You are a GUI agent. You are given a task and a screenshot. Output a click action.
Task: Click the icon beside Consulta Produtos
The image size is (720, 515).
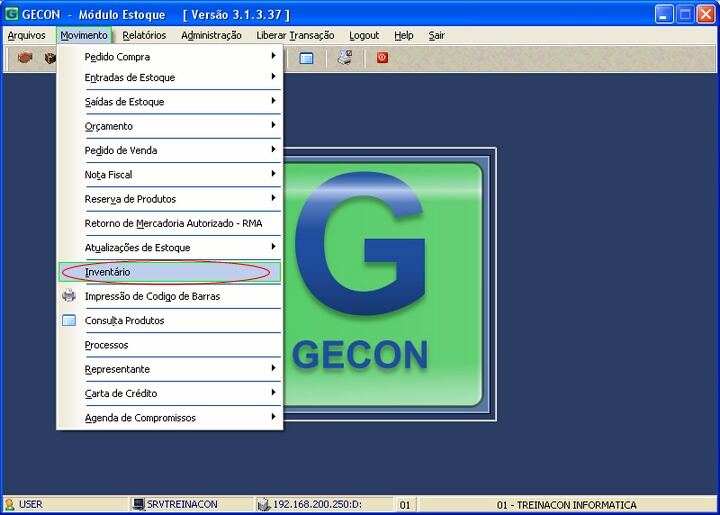tap(69, 321)
